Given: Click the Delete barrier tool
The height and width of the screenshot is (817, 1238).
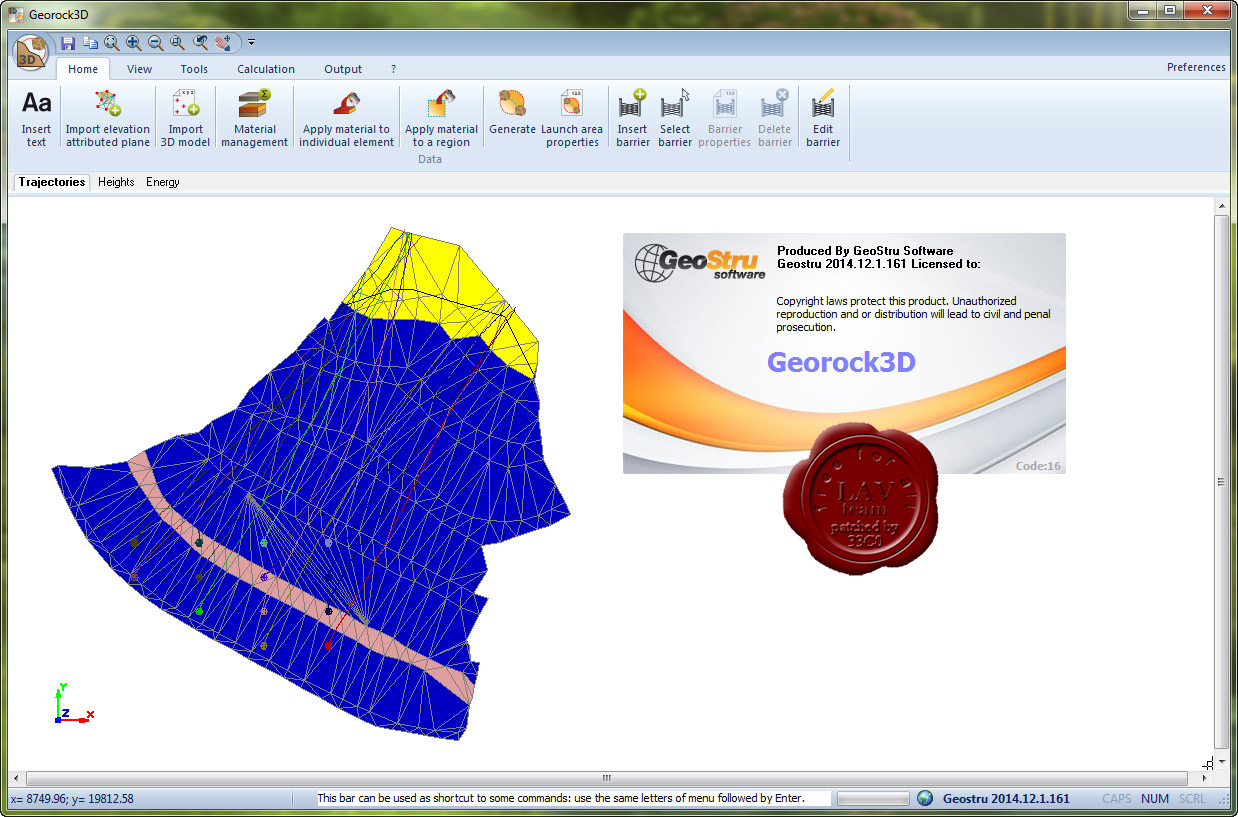Looking at the screenshot, I should pyautogui.click(x=775, y=118).
